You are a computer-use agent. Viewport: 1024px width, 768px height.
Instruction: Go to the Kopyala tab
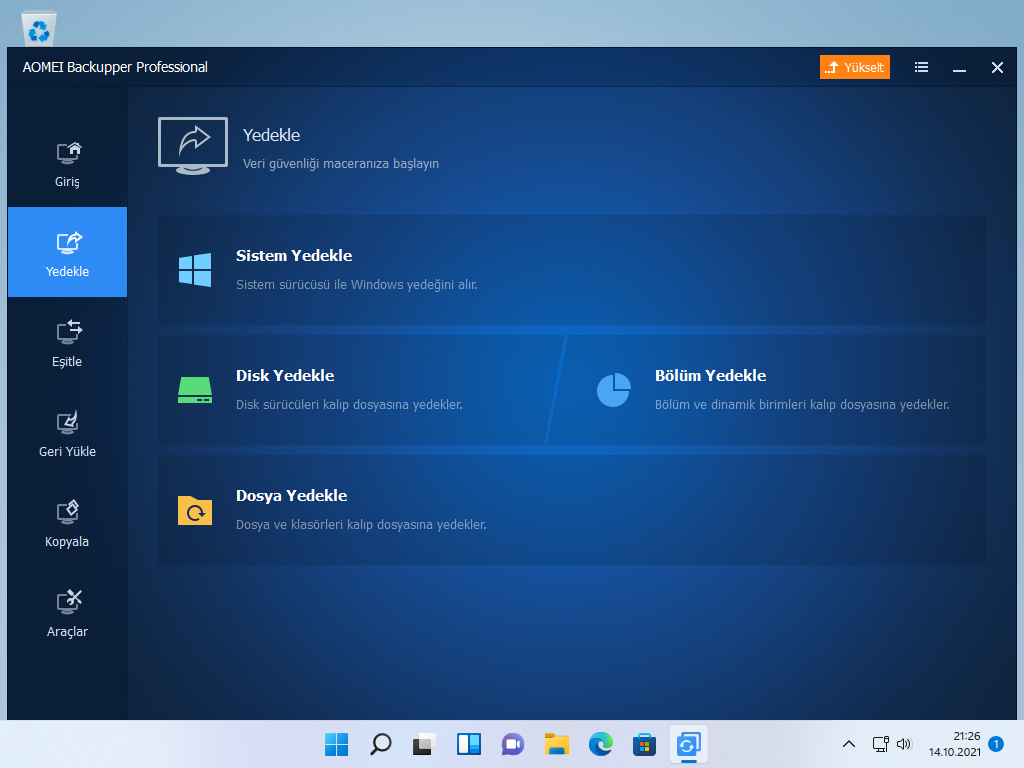[67, 523]
